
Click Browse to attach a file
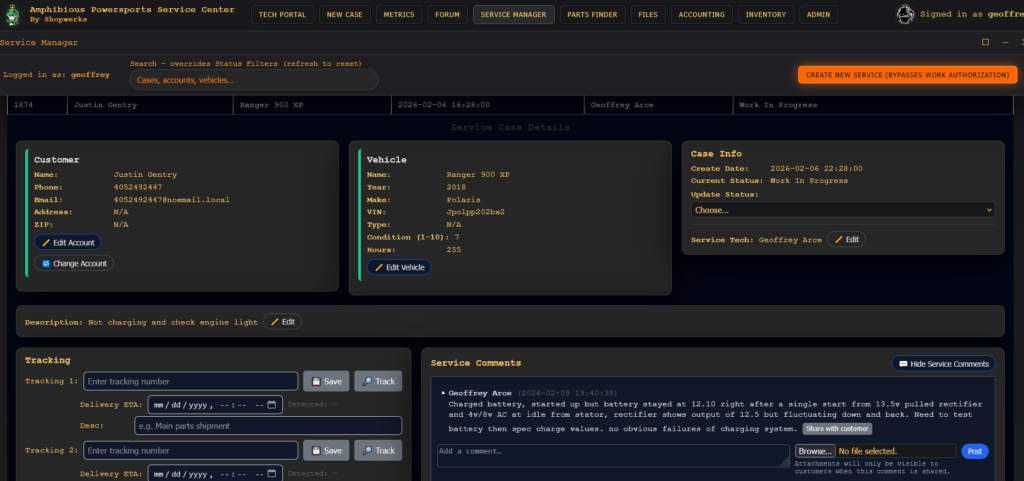[815, 452]
